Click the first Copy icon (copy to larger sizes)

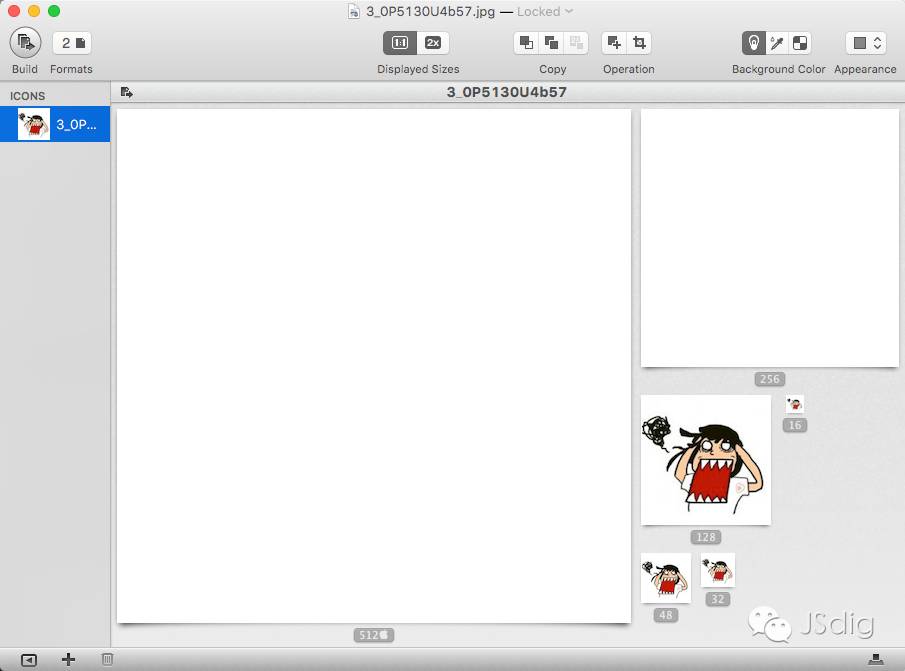click(x=526, y=43)
